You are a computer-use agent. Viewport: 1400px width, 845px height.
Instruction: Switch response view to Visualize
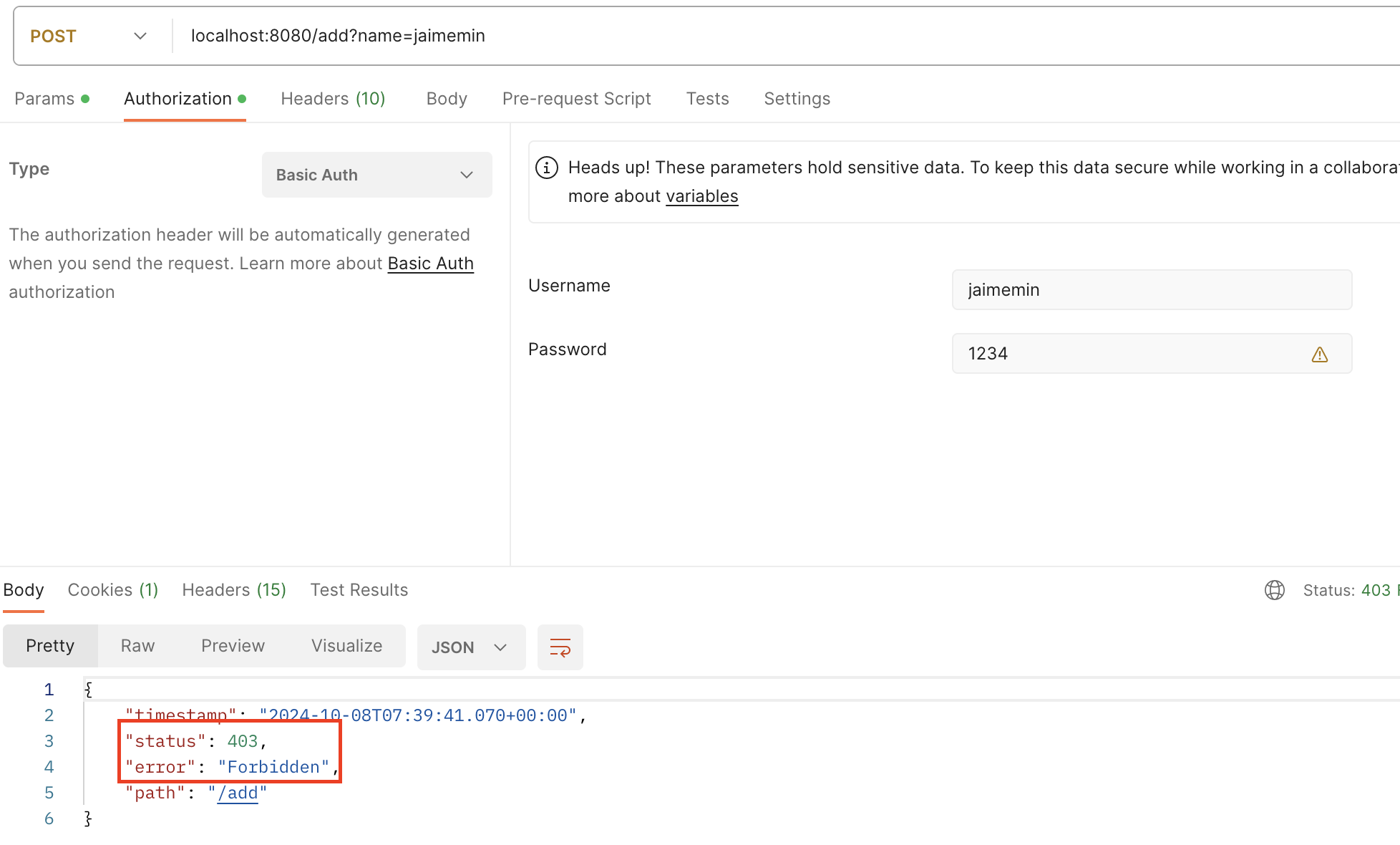pos(346,646)
